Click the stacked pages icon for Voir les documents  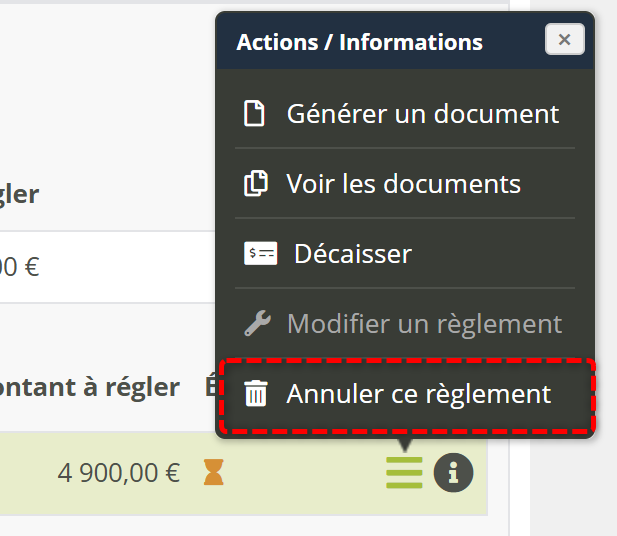[256, 184]
